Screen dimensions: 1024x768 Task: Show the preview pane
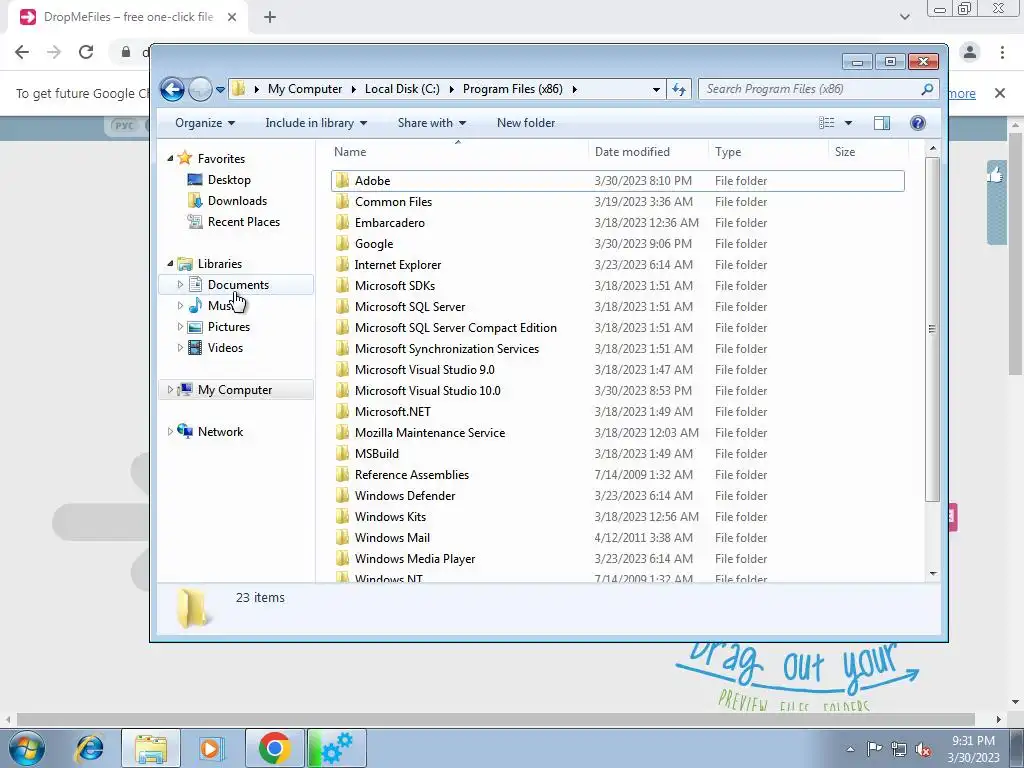882,123
